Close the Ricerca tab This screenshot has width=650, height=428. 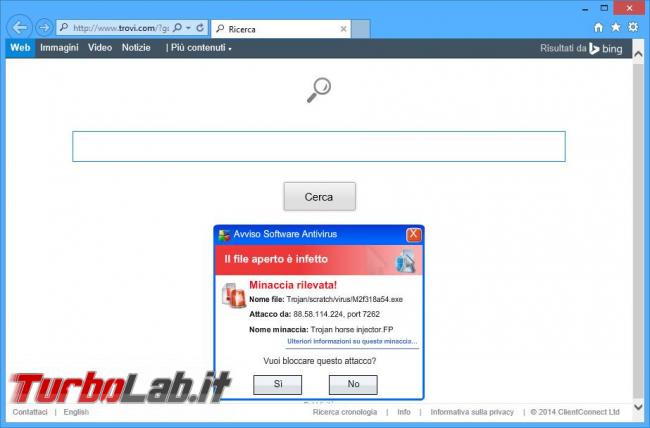343,29
